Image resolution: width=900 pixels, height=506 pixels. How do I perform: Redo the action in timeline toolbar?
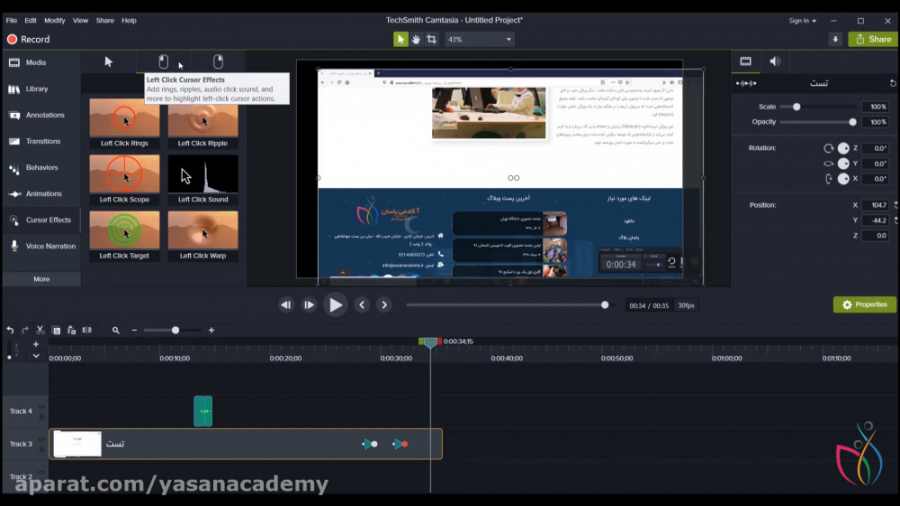coord(25,330)
